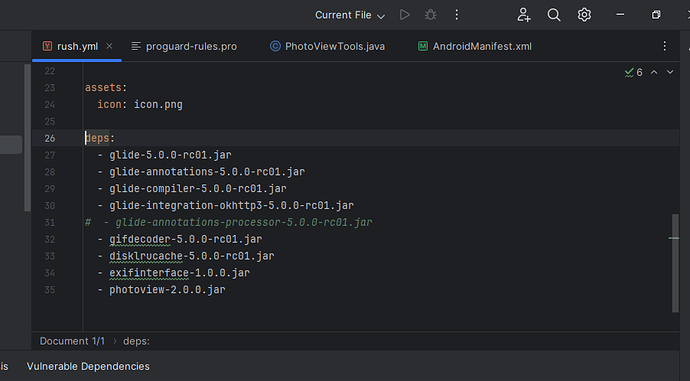Image resolution: width=690 pixels, height=381 pixels.
Task: Click the 'assets:' key on line 23
Action: point(106,88)
